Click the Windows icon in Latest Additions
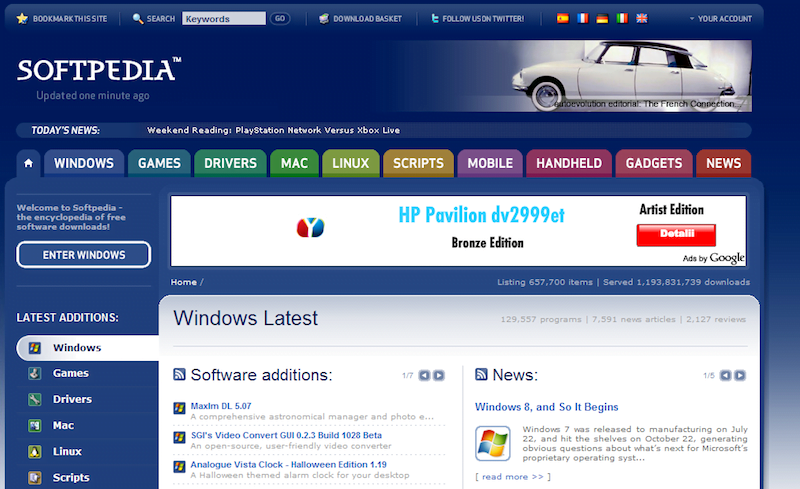 [35, 348]
